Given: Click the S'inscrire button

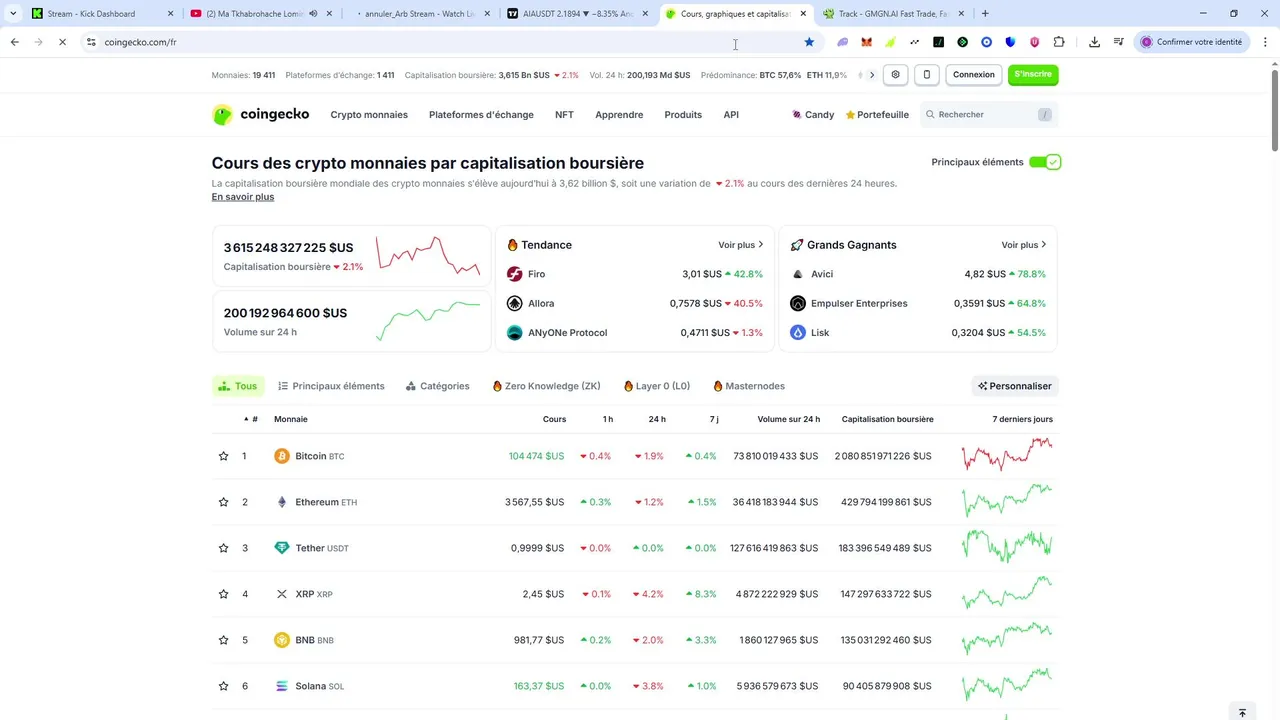Looking at the screenshot, I should pos(1033,75).
